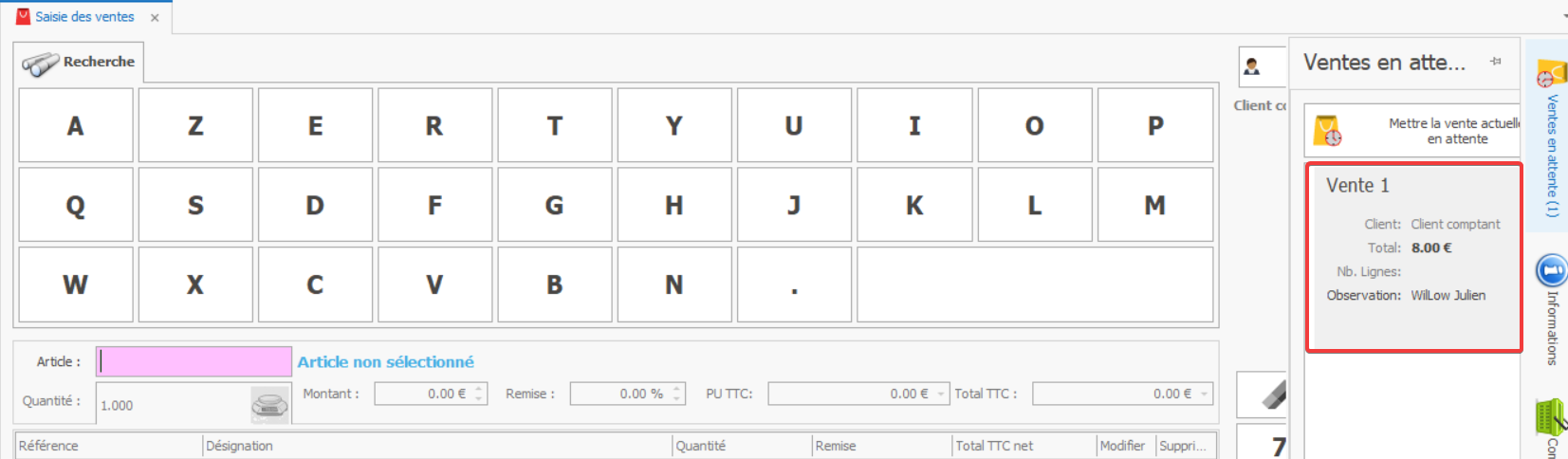Tap the letter A key
Image resolution: width=1568 pixels, height=459 pixels.
tap(76, 125)
